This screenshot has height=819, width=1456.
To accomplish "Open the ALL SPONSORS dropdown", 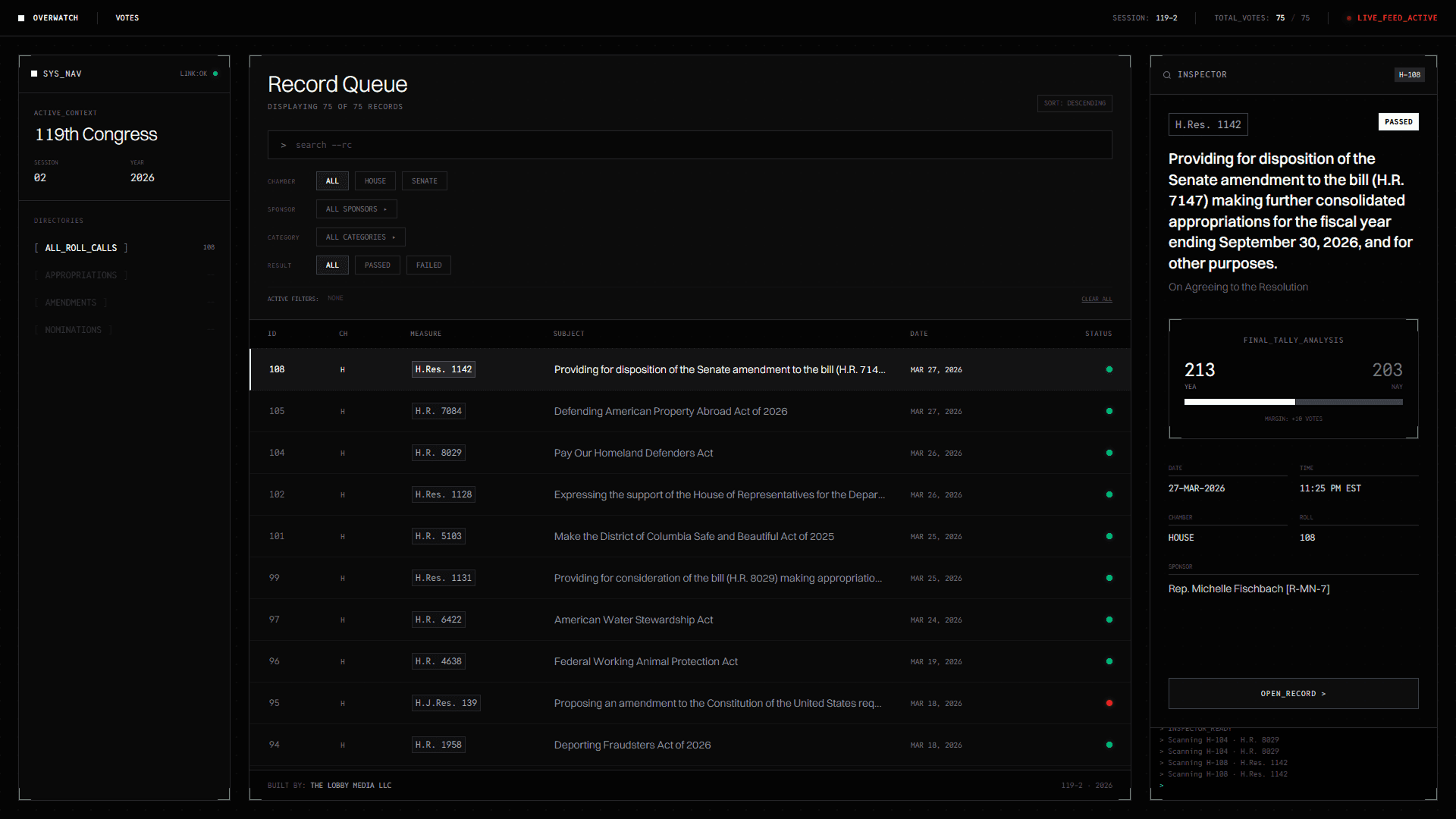I will [356, 209].
